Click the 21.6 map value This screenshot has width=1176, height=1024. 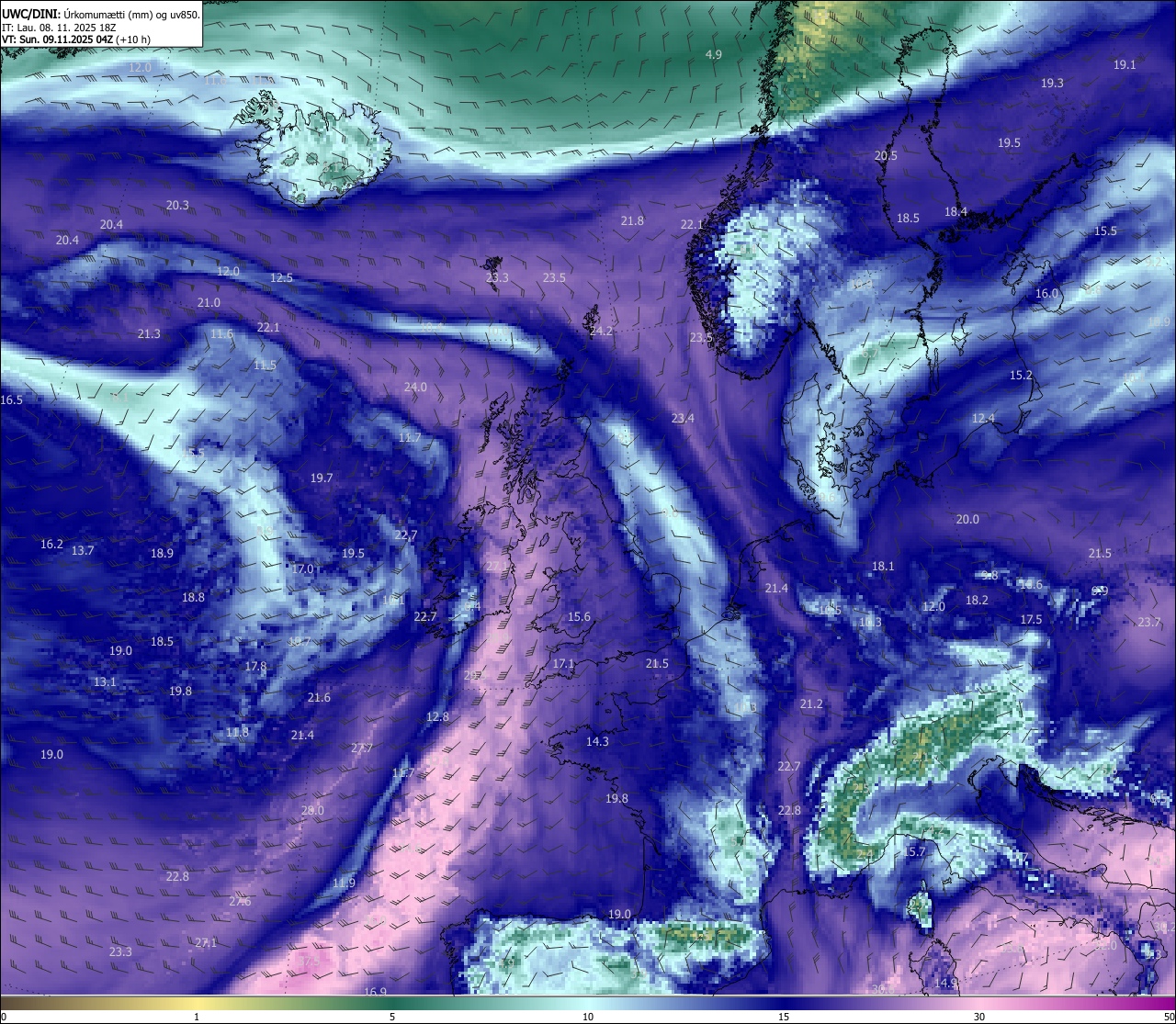coord(319,698)
